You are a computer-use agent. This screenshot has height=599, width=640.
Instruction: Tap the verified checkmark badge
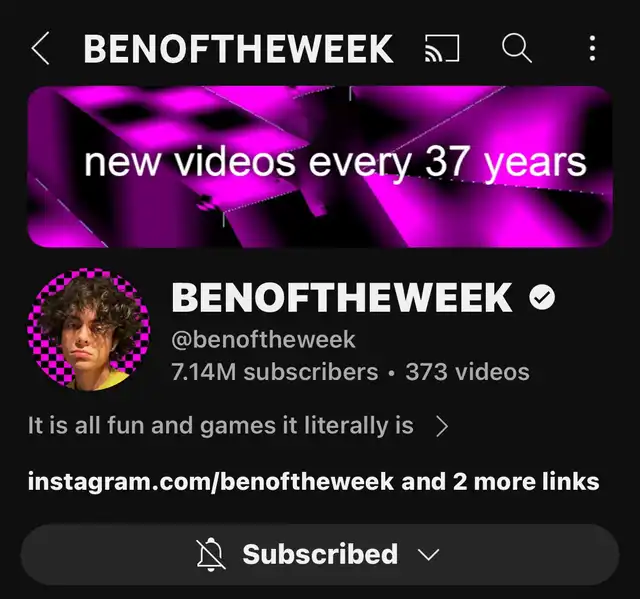click(542, 297)
